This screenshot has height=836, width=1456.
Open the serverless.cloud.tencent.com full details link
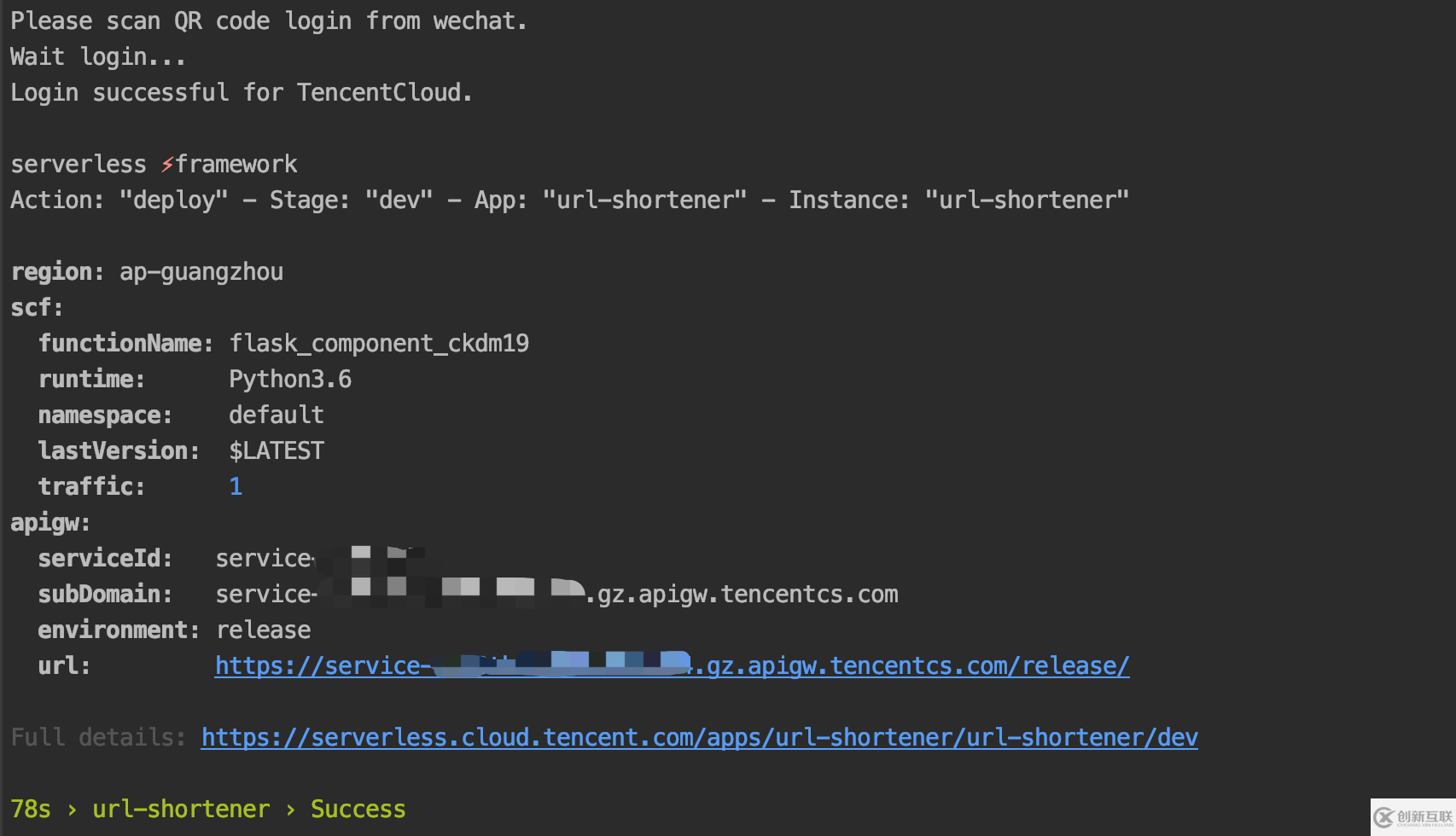click(x=699, y=737)
